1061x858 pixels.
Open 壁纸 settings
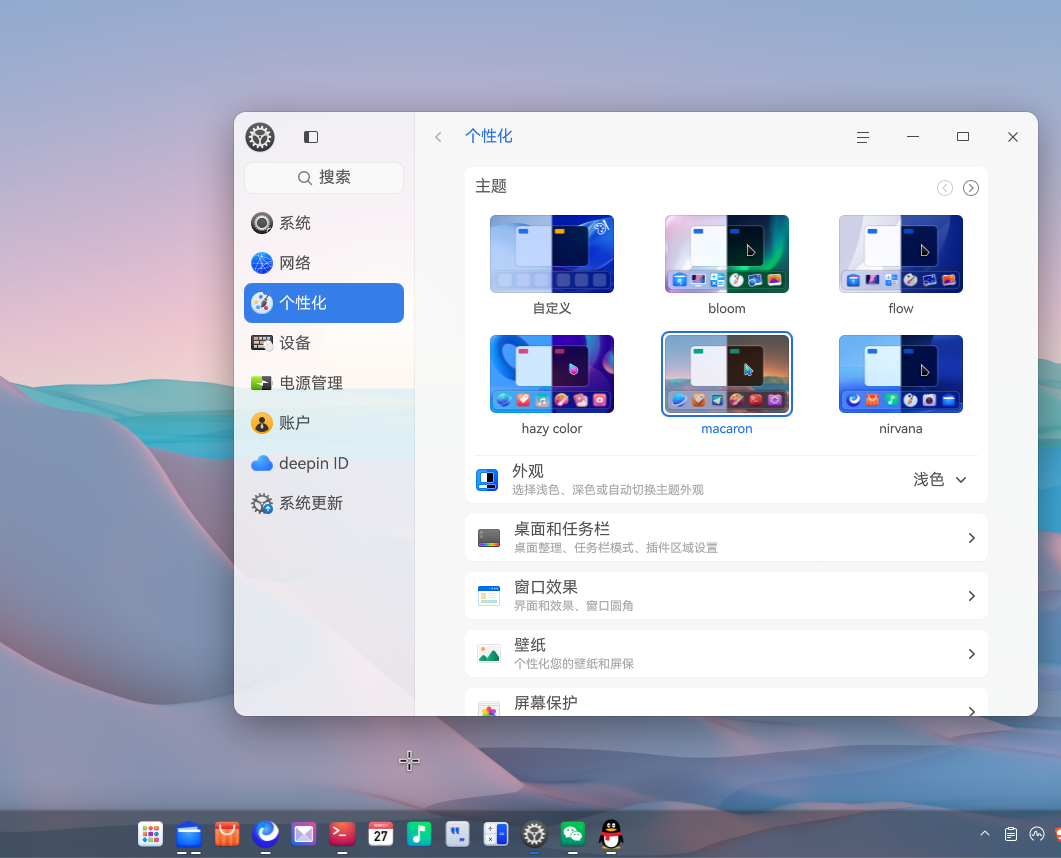point(726,654)
